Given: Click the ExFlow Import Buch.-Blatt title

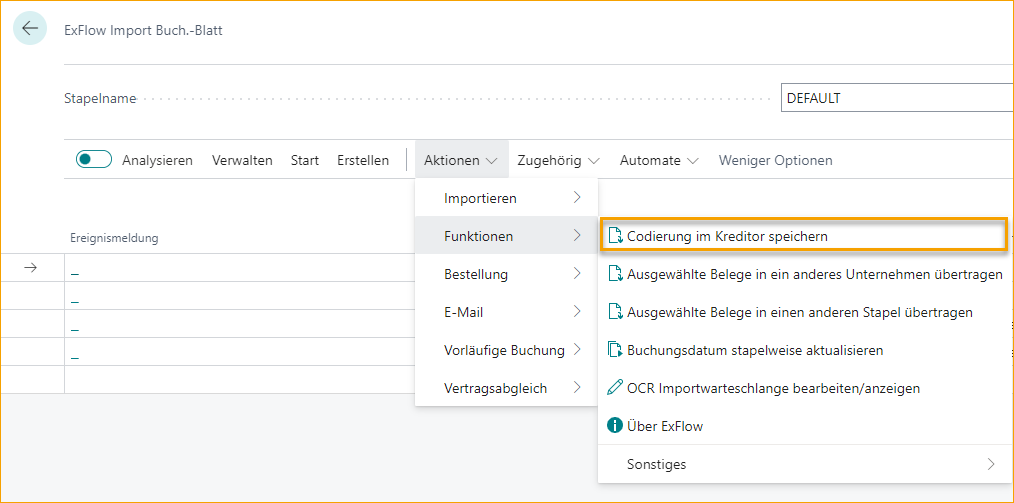Looking at the screenshot, I should (144, 30).
